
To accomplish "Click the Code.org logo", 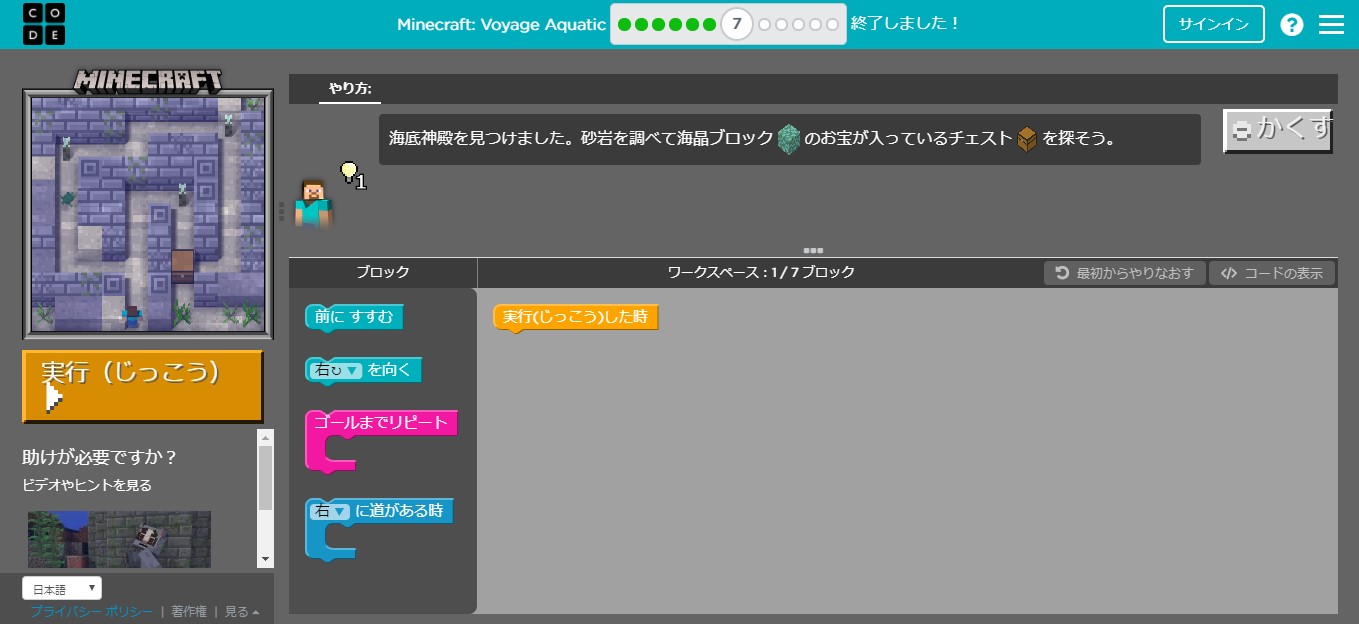I will click(x=44, y=24).
